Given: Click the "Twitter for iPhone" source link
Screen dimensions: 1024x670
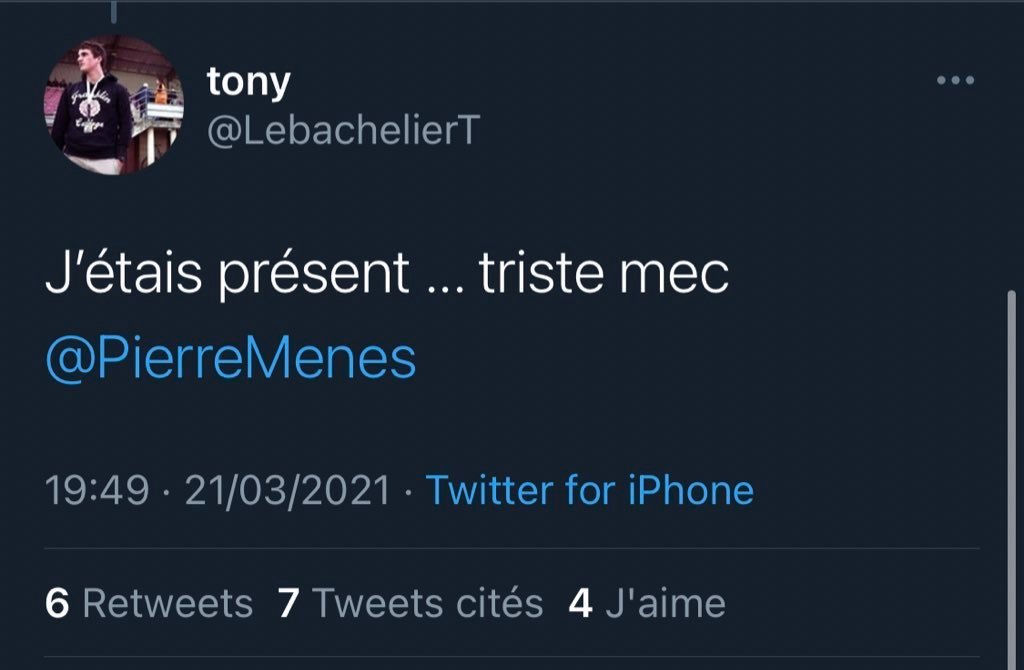Looking at the screenshot, I should click(x=589, y=490).
